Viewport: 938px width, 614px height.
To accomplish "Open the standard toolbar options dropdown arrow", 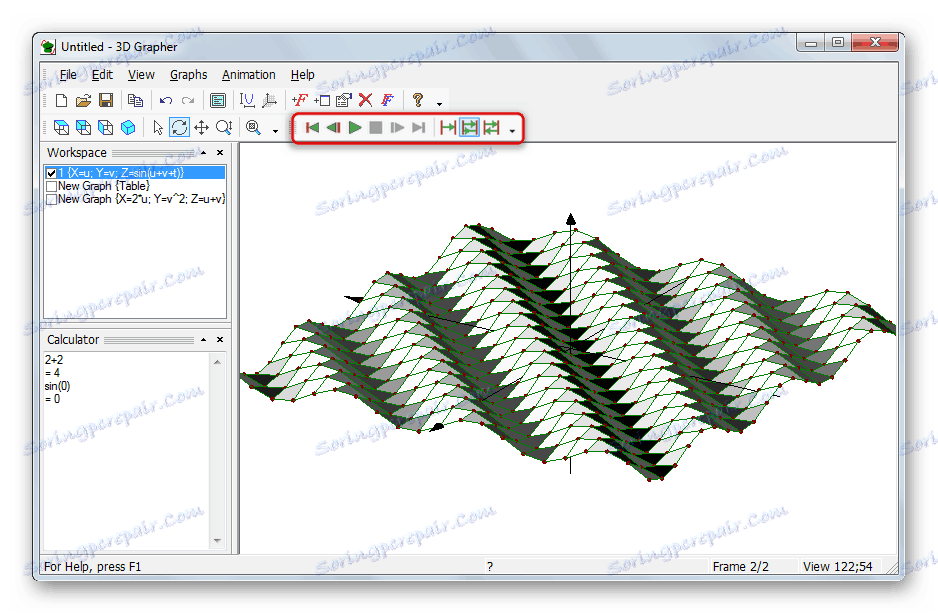I will click(440, 104).
